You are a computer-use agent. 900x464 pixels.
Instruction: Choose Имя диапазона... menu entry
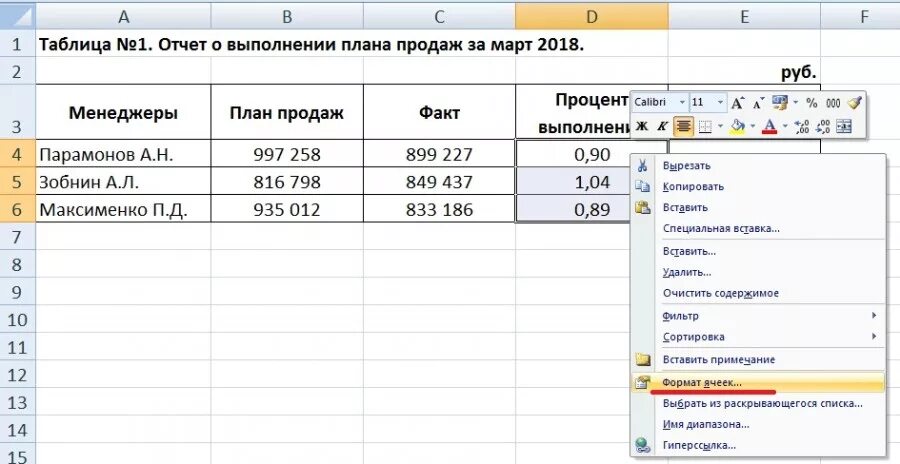point(758,424)
